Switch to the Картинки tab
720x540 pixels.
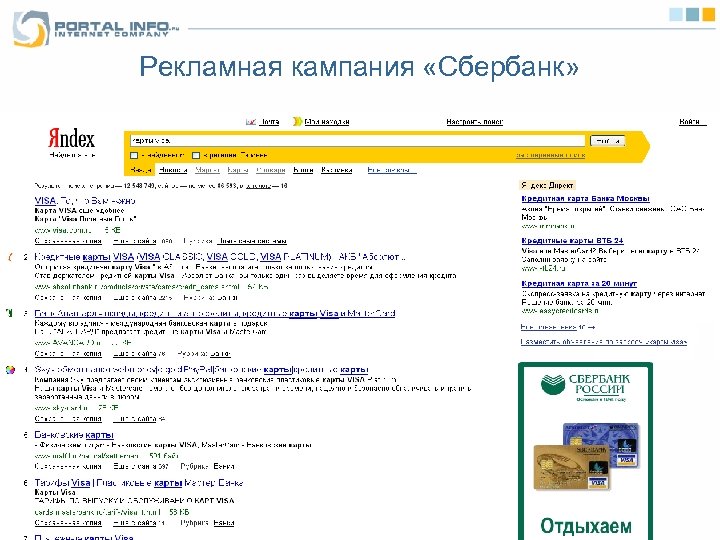[x=337, y=170]
